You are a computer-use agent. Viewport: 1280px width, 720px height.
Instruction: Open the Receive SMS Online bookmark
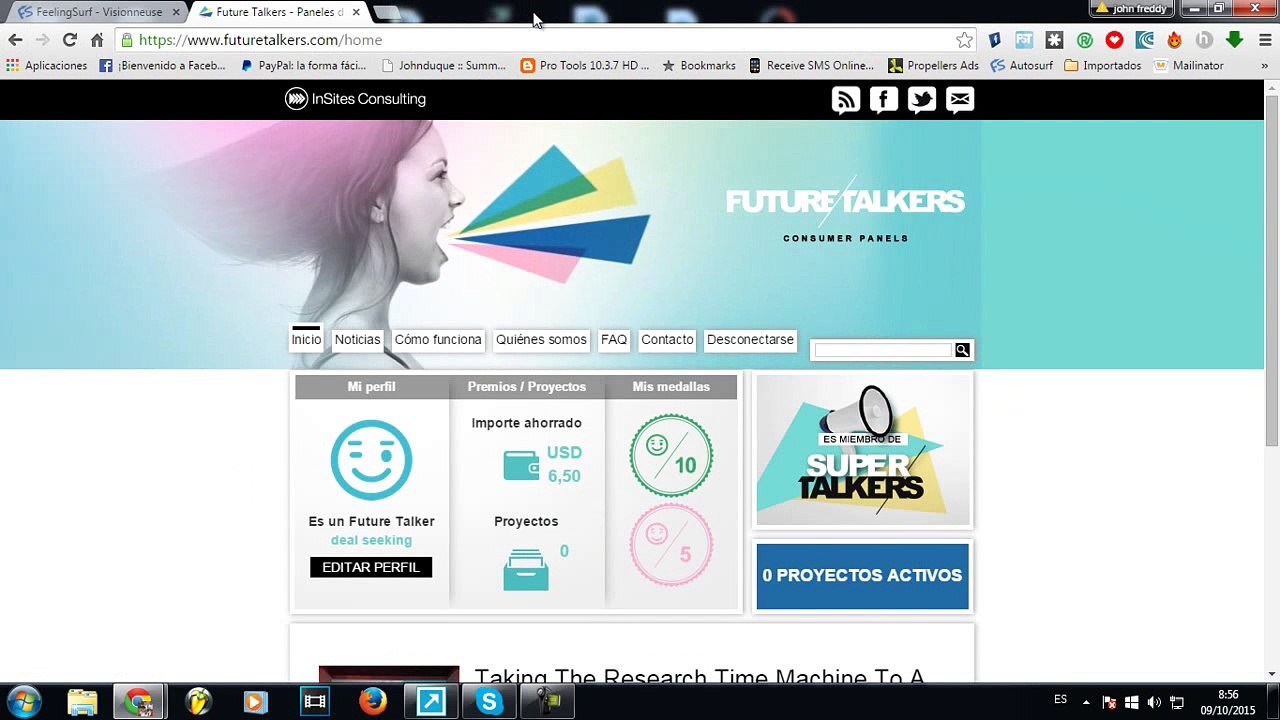click(x=811, y=66)
